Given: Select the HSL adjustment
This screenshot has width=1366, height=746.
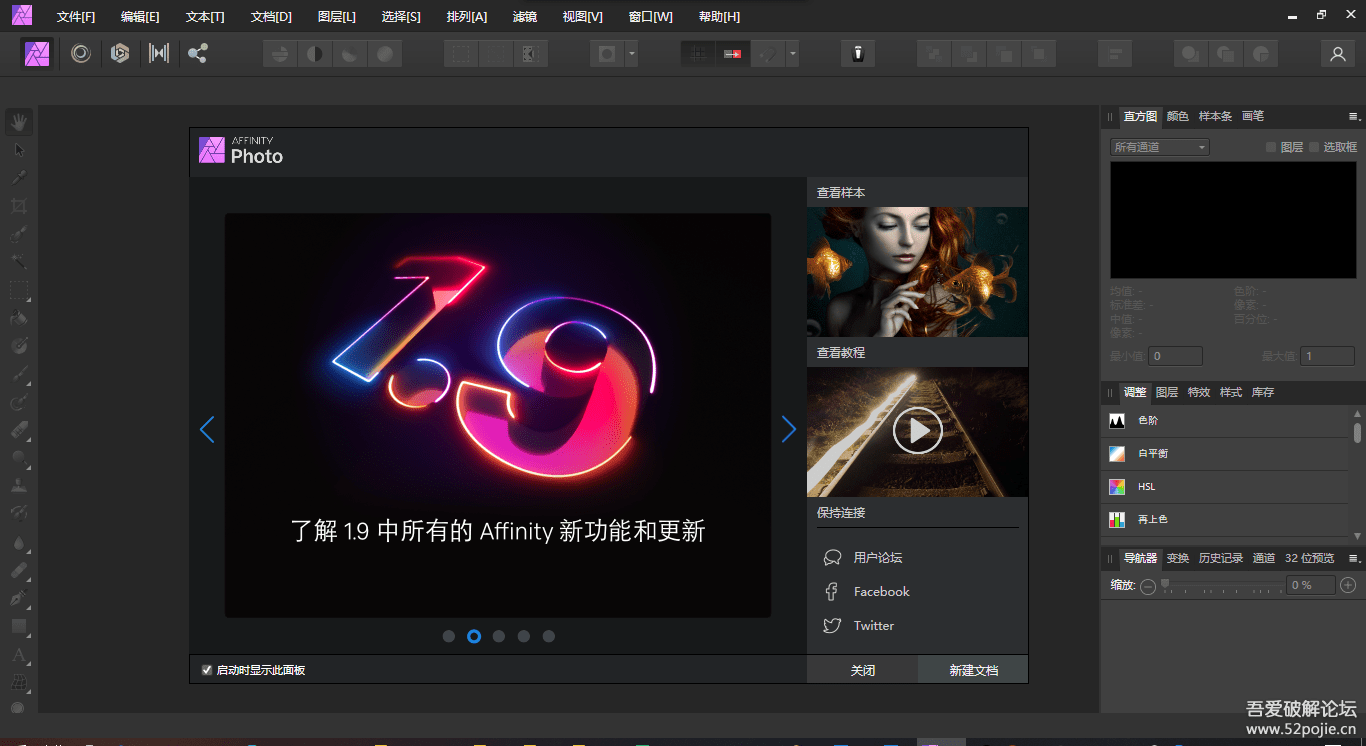Looking at the screenshot, I should (1226, 487).
